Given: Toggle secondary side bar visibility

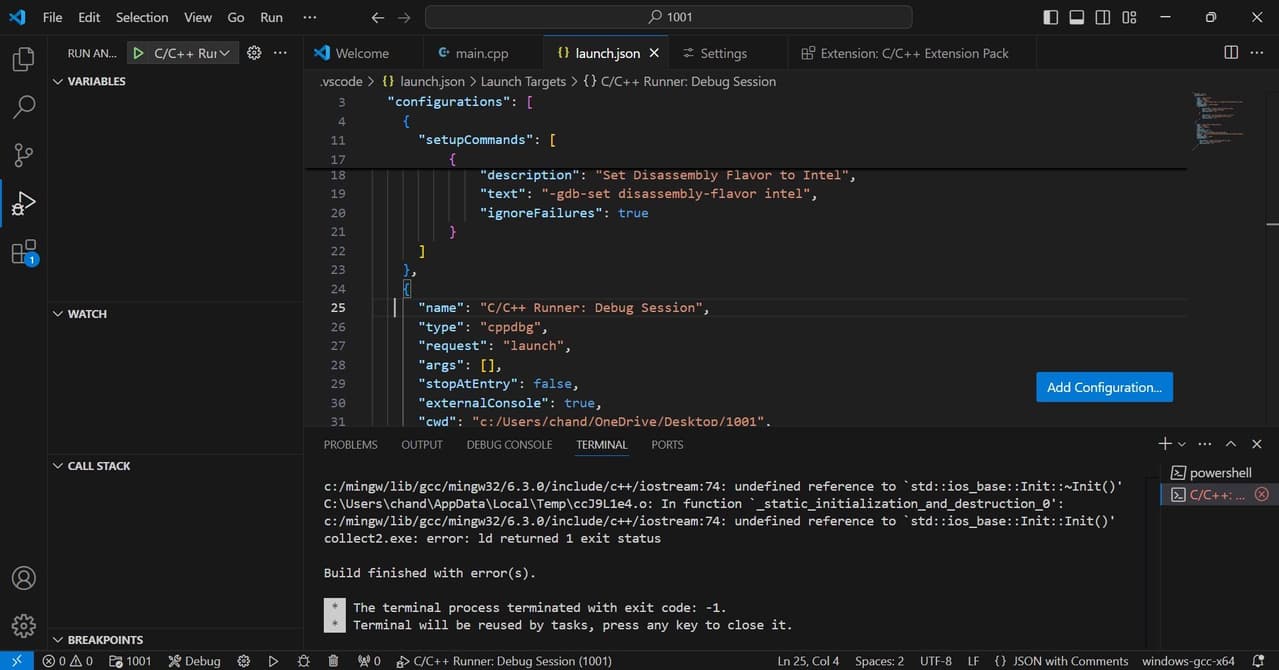Looking at the screenshot, I should tap(1103, 17).
